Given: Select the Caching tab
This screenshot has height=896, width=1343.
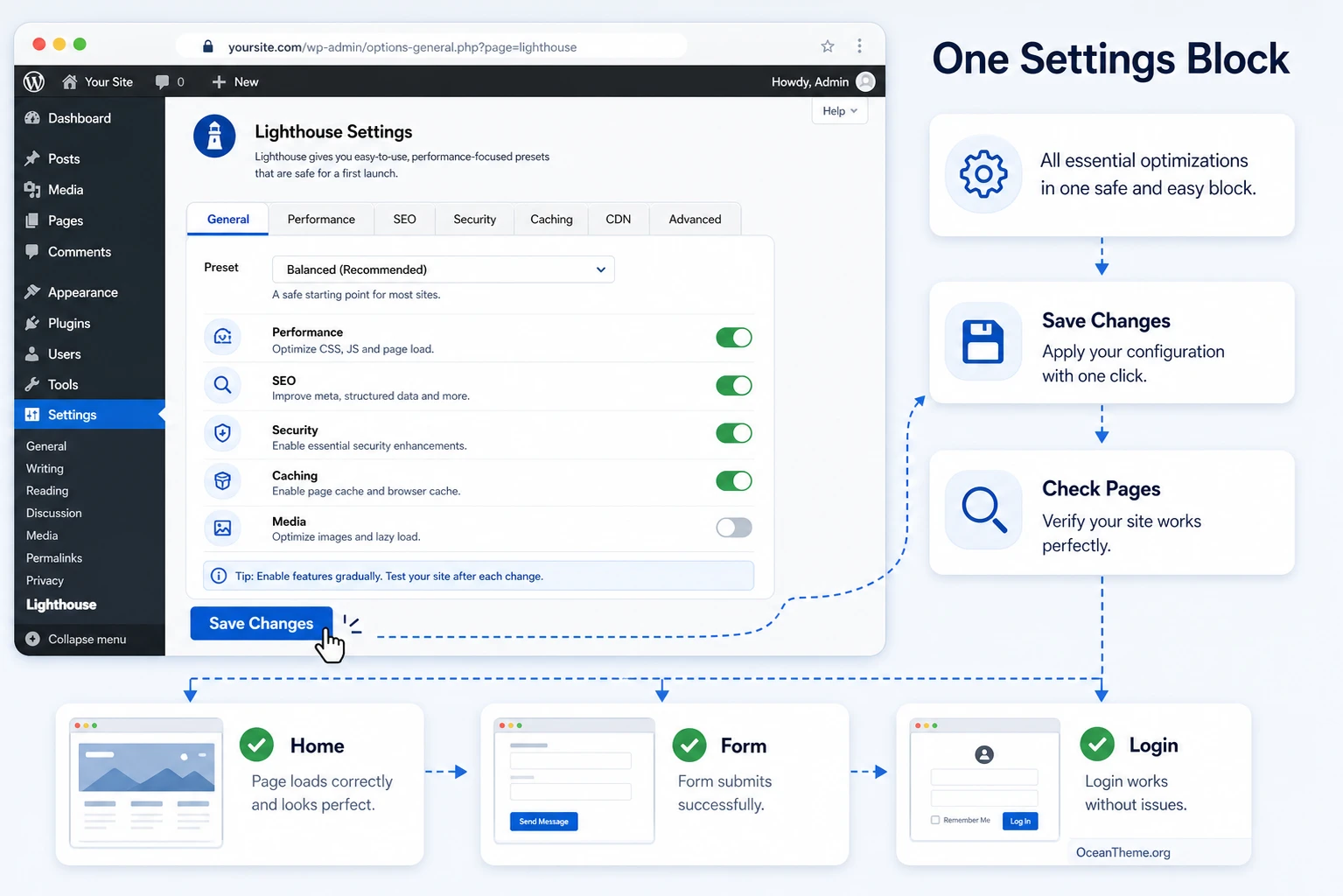Looking at the screenshot, I should 551,219.
